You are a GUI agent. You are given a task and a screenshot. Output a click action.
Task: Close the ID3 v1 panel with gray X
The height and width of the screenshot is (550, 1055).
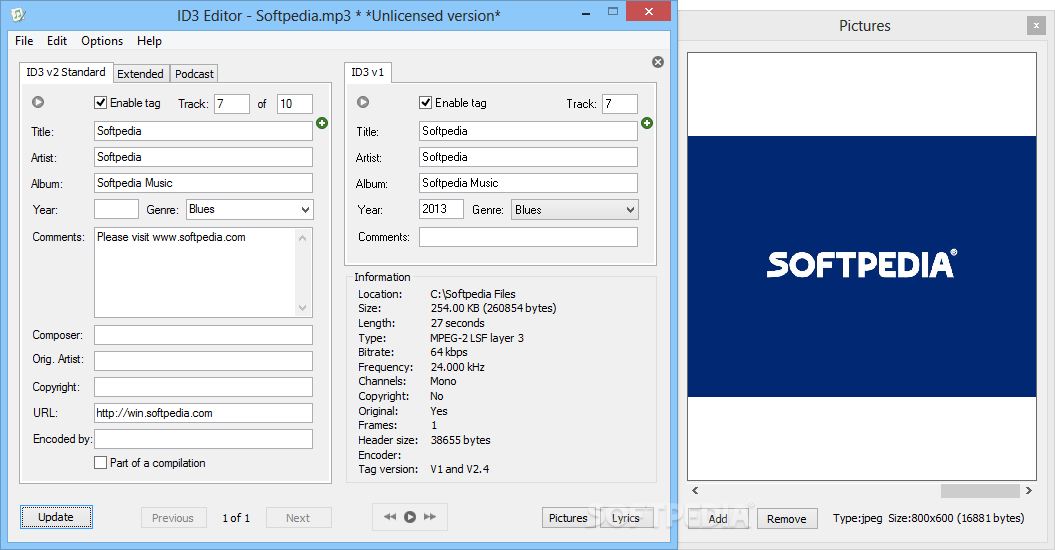point(658,62)
